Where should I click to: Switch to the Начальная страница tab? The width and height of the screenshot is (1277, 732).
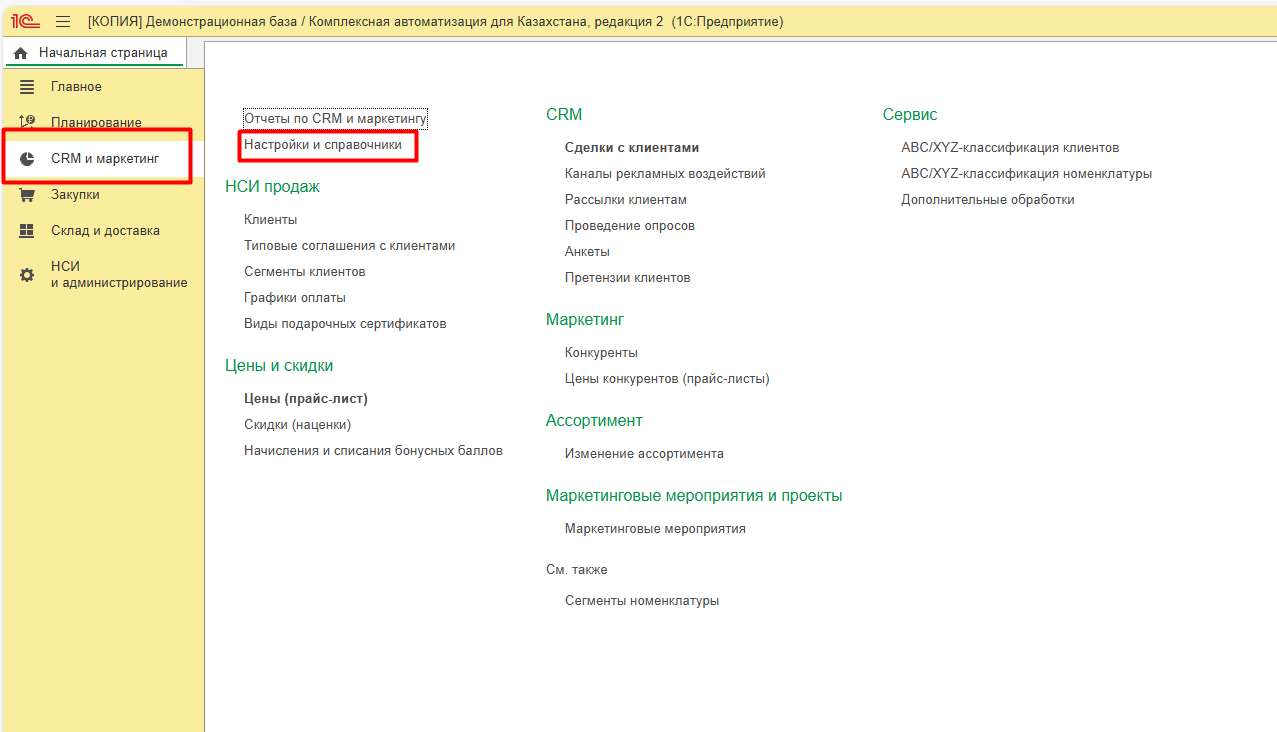tap(102, 53)
